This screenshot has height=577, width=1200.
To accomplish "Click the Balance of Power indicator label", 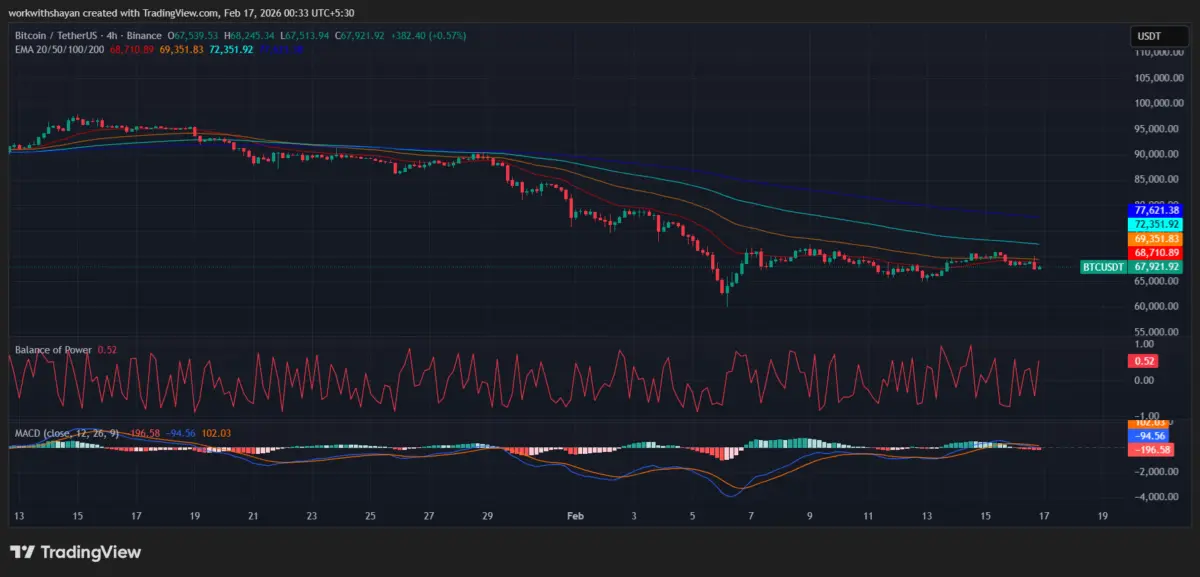I will pyautogui.click(x=52, y=350).
